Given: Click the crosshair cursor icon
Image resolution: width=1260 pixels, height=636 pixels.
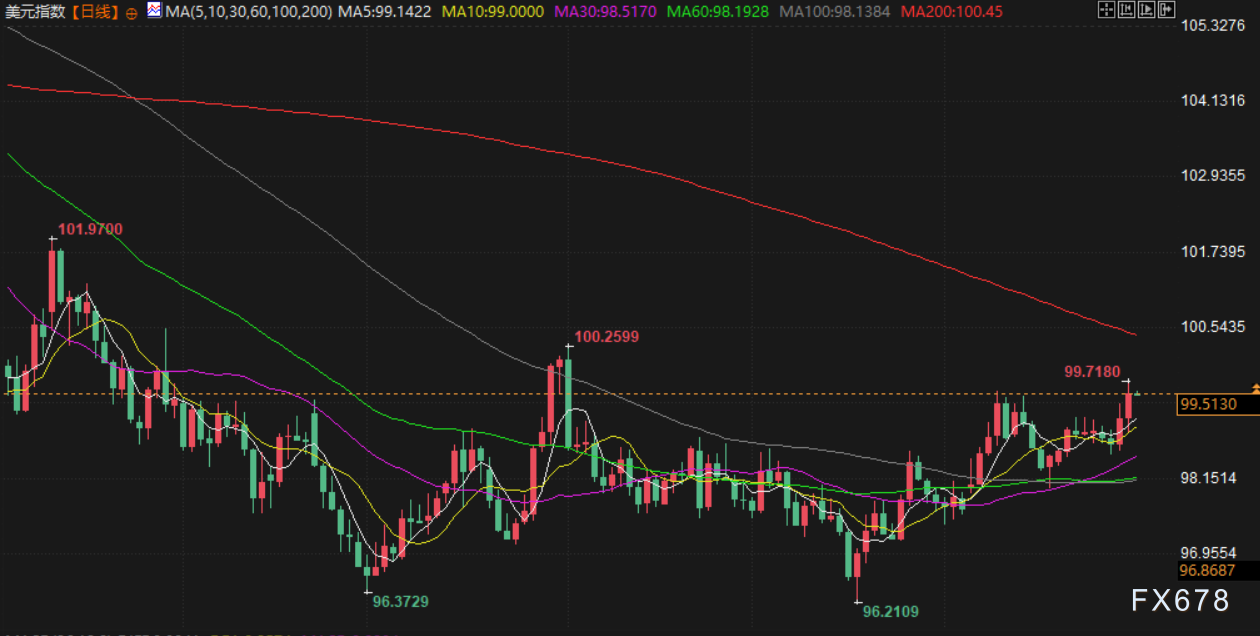Looking at the screenshot, I should pos(1105,10).
